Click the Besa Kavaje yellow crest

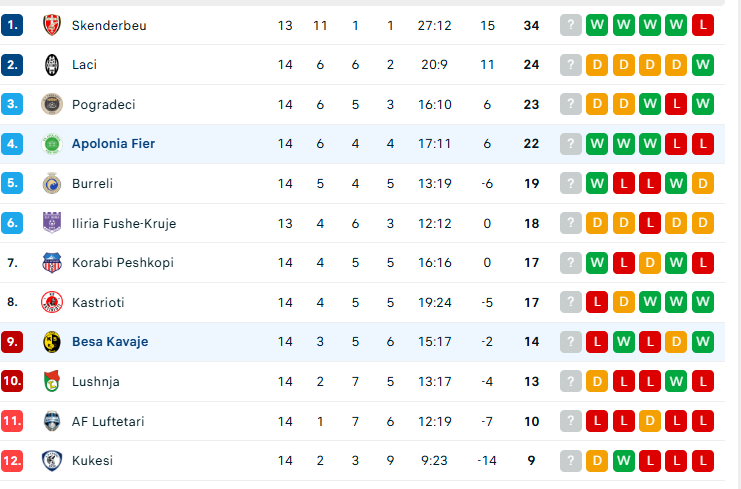[x=51, y=342]
